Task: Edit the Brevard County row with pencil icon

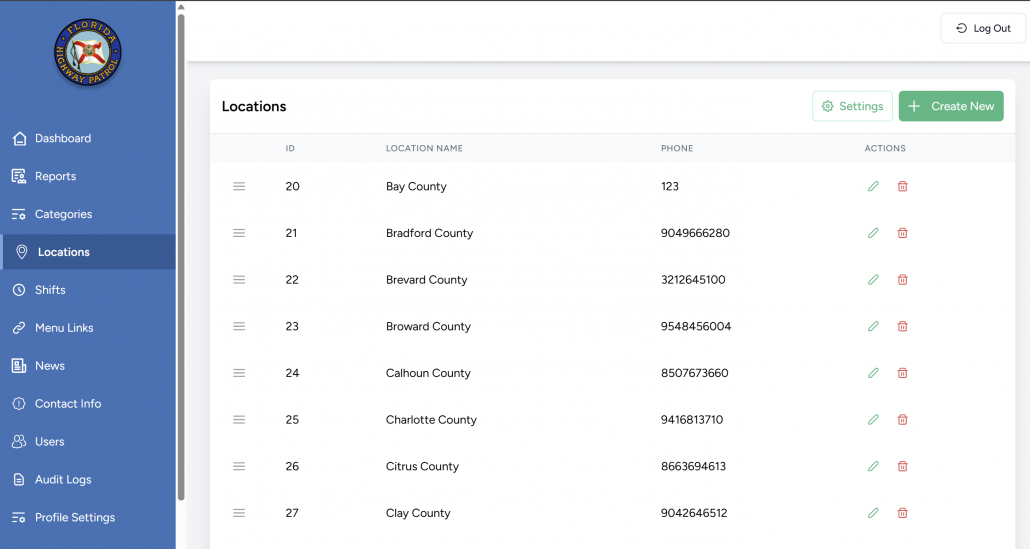Action: click(873, 280)
